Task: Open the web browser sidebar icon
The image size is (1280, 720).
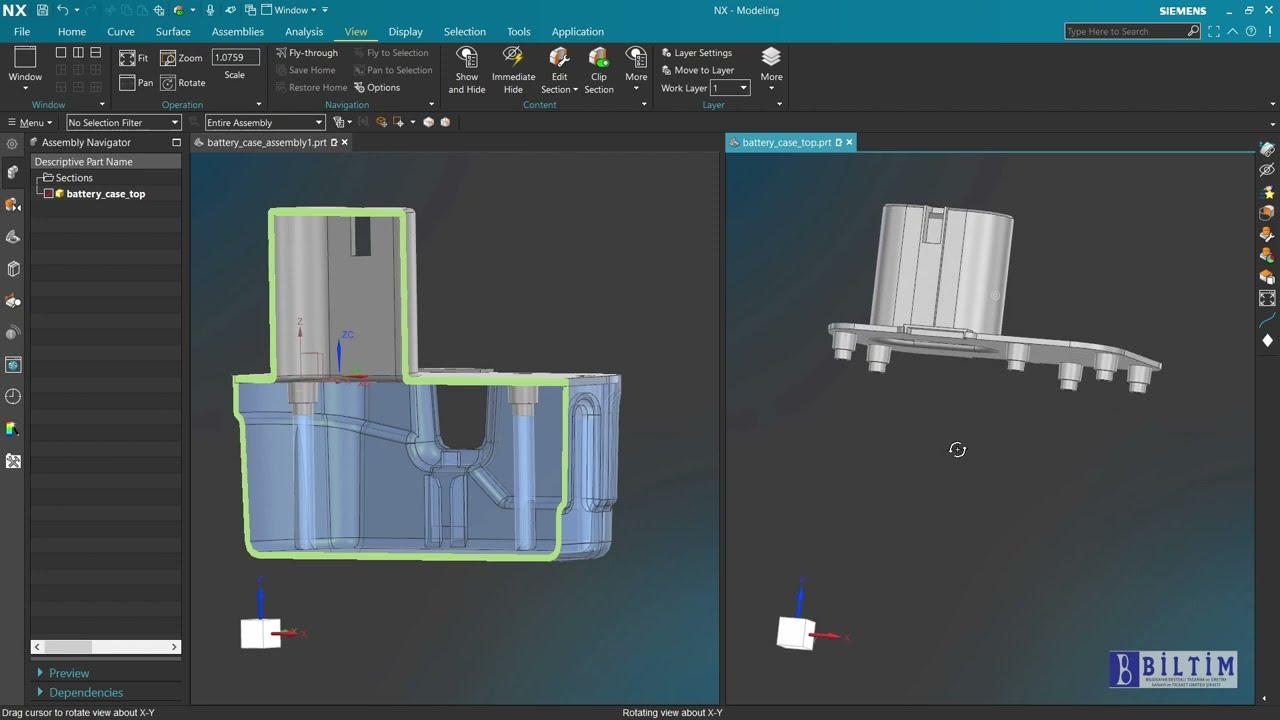Action: click(x=13, y=365)
